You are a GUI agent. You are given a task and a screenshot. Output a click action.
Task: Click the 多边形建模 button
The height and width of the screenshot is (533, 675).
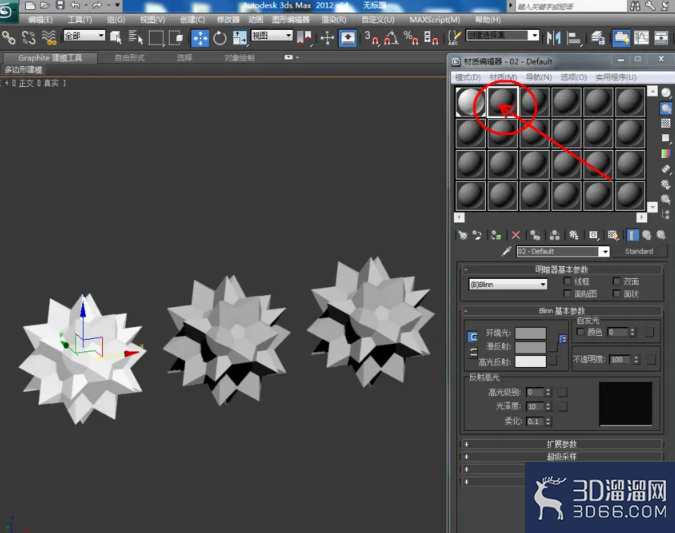click(23, 70)
